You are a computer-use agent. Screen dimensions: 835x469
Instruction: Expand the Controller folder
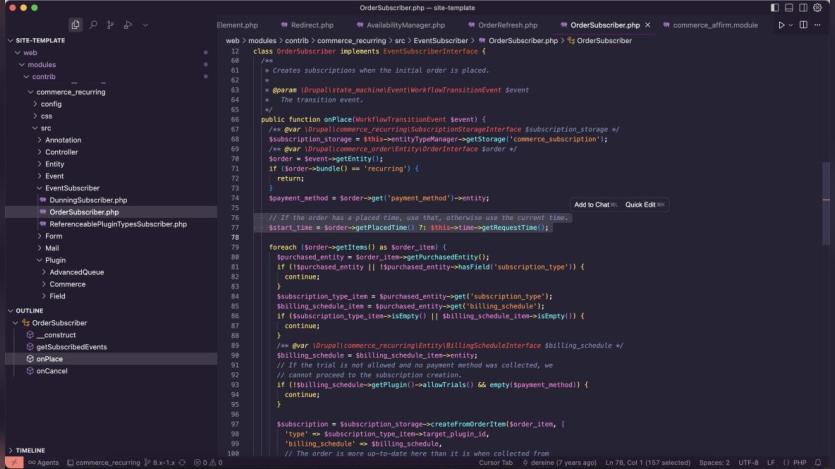coord(61,152)
